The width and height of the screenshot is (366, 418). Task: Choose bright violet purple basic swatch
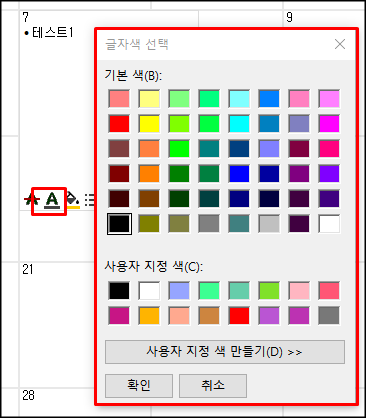pyautogui.click(x=329, y=174)
